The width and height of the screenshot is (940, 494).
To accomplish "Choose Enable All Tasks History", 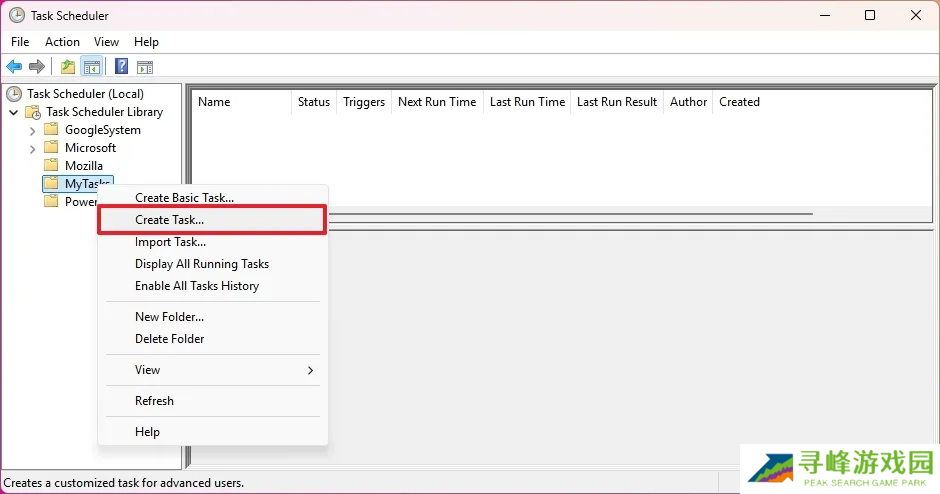I will pyautogui.click(x=196, y=286).
